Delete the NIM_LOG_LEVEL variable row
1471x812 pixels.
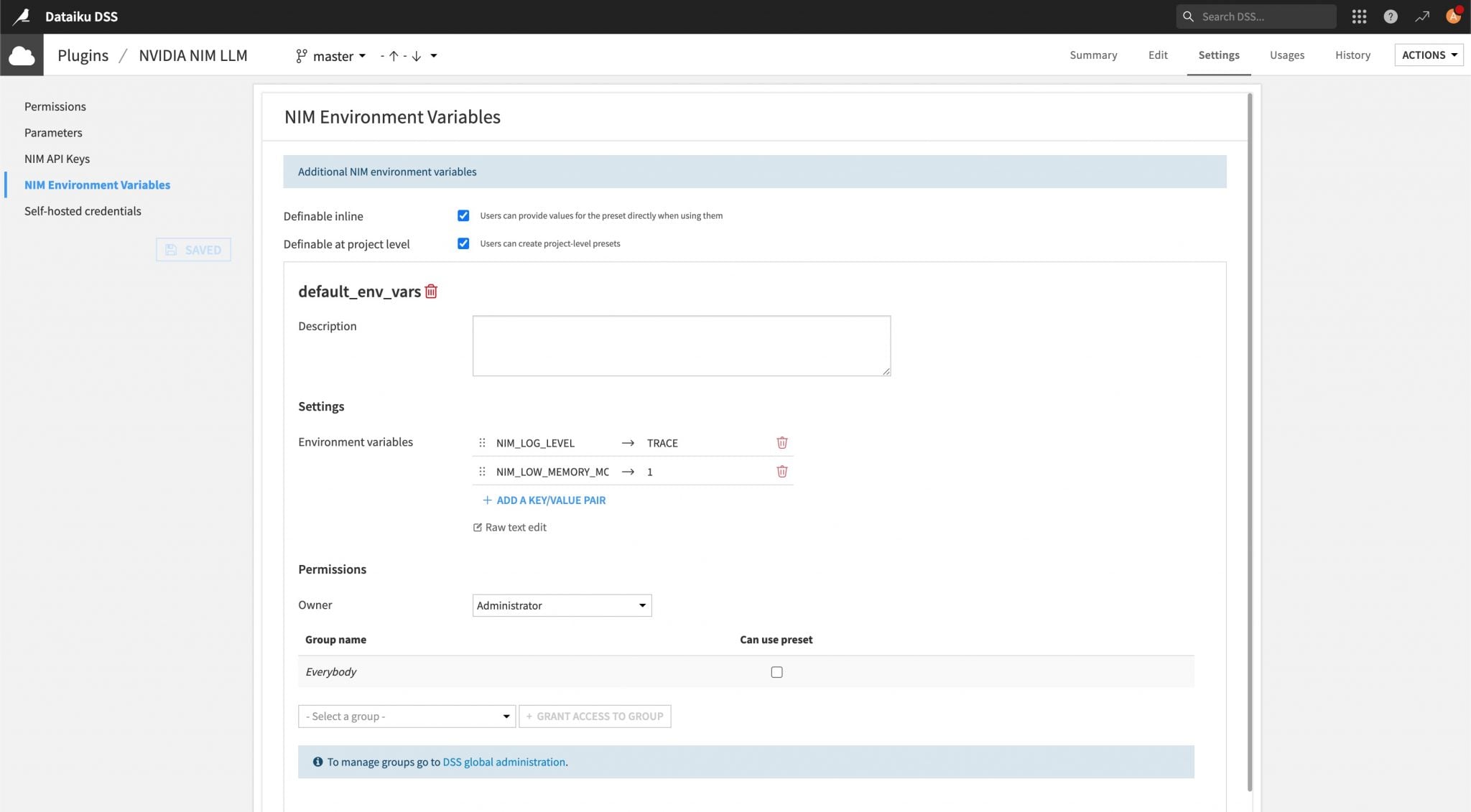pos(781,443)
